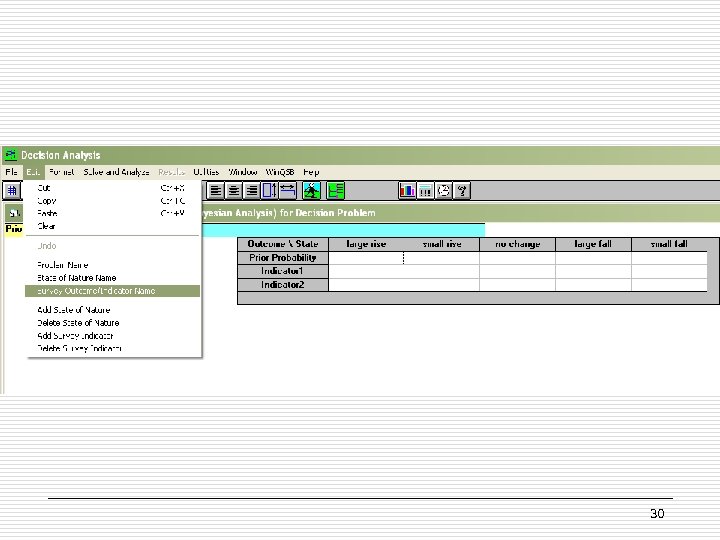The height and width of the screenshot is (540, 720).
Task: Choose Clear from the Edit menu
Action: [112, 226]
